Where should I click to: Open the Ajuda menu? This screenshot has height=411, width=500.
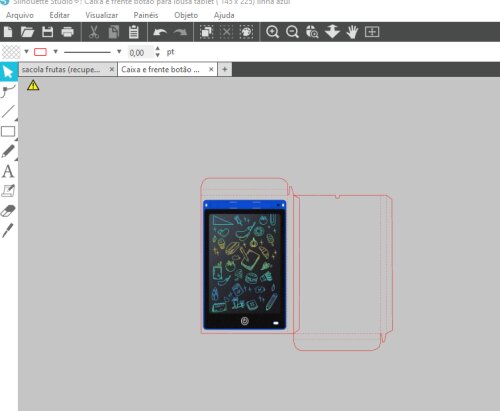(224, 15)
